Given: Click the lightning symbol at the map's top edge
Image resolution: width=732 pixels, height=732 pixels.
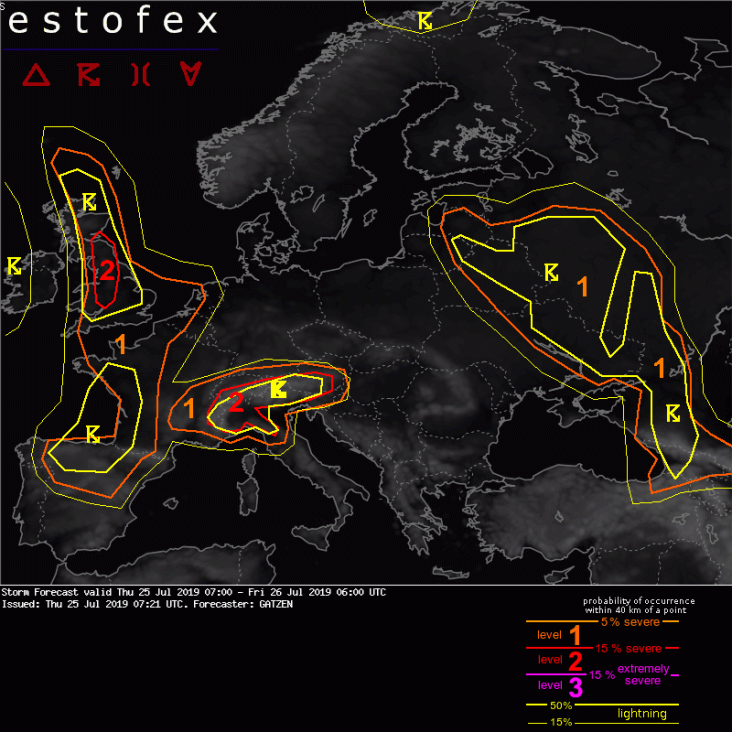Looking at the screenshot, I should (x=425, y=20).
